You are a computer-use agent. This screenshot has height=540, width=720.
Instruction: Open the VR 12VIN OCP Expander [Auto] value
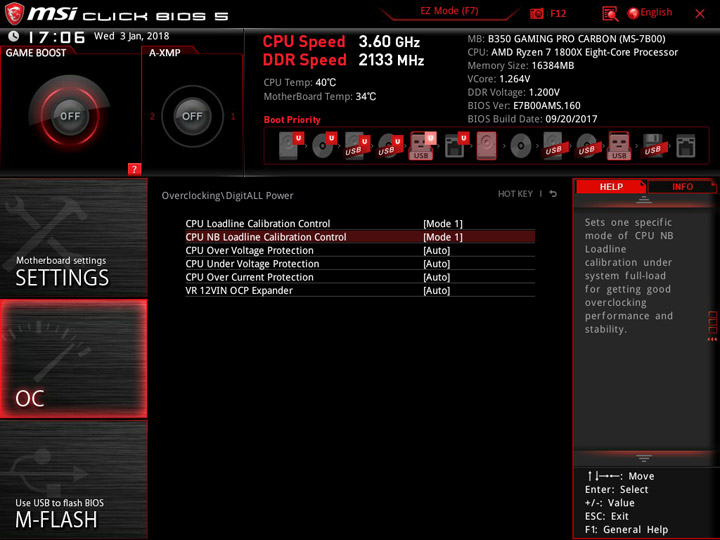[x=437, y=290]
